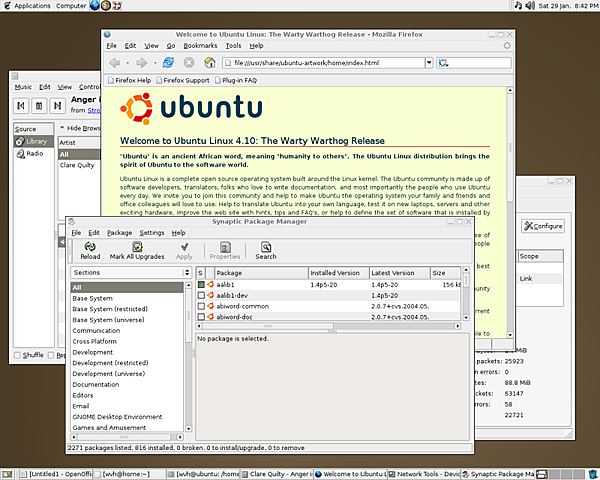Open the Forward button history dropdown arrow
The height and width of the screenshot is (480, 600).
[155, 63]
